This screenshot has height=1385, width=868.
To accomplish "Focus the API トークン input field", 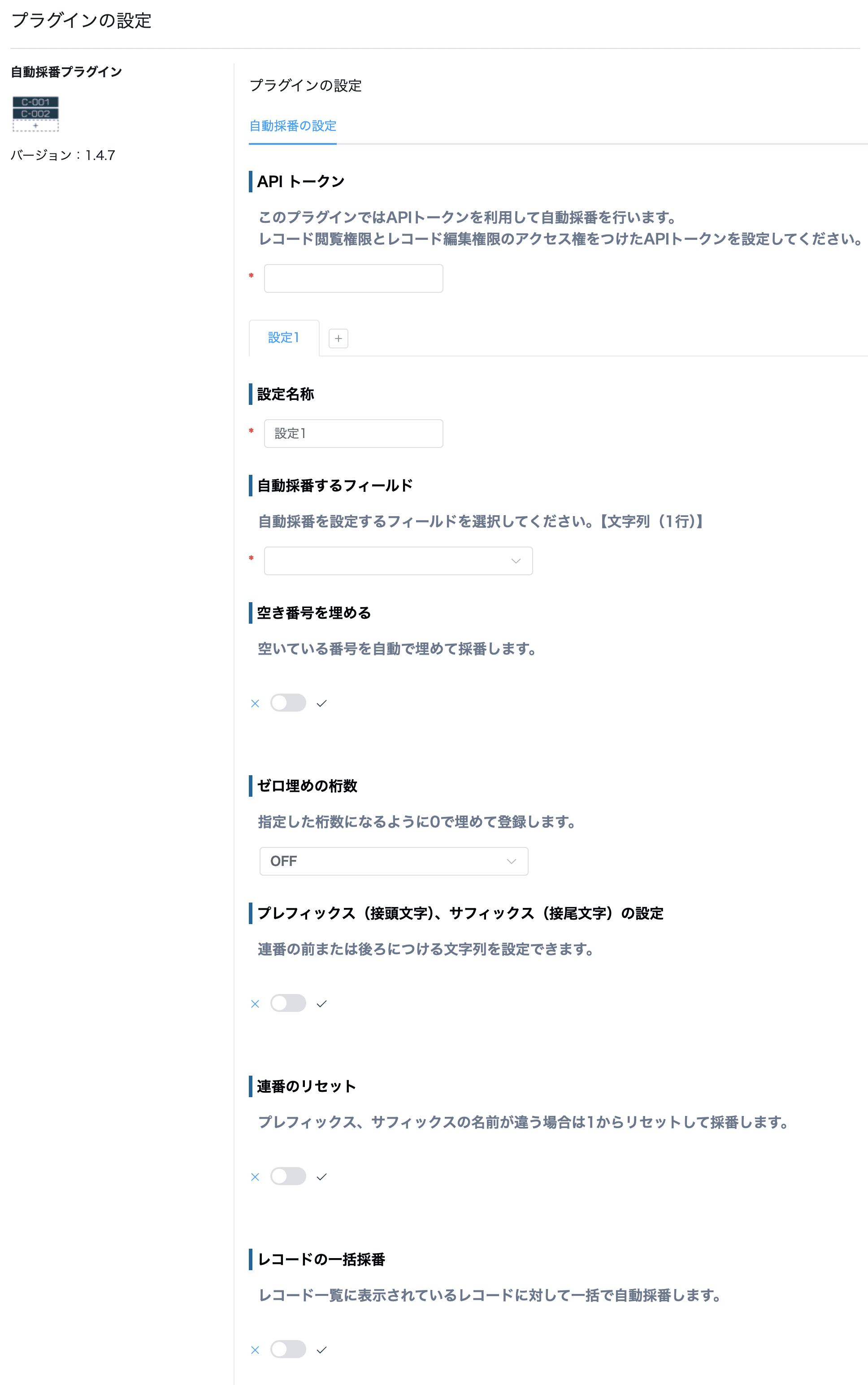I will tap(354, 278).
